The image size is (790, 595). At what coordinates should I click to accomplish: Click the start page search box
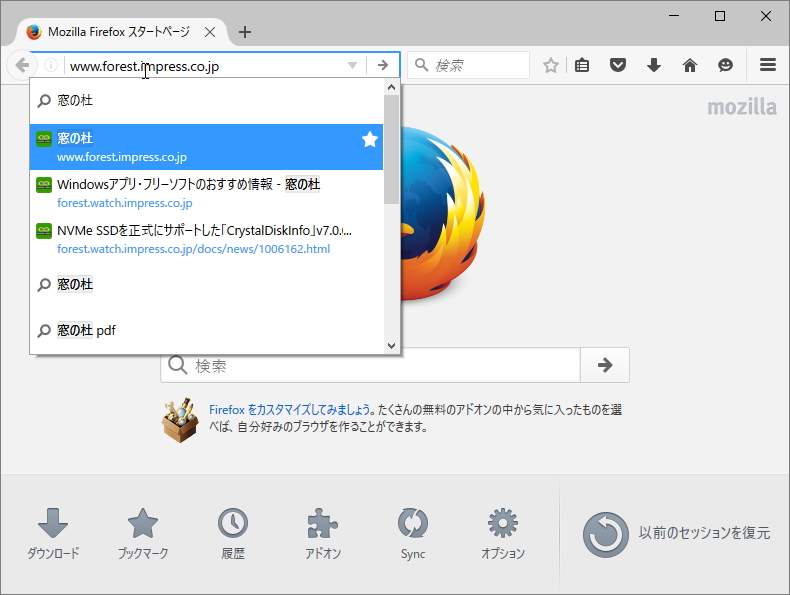371,365
